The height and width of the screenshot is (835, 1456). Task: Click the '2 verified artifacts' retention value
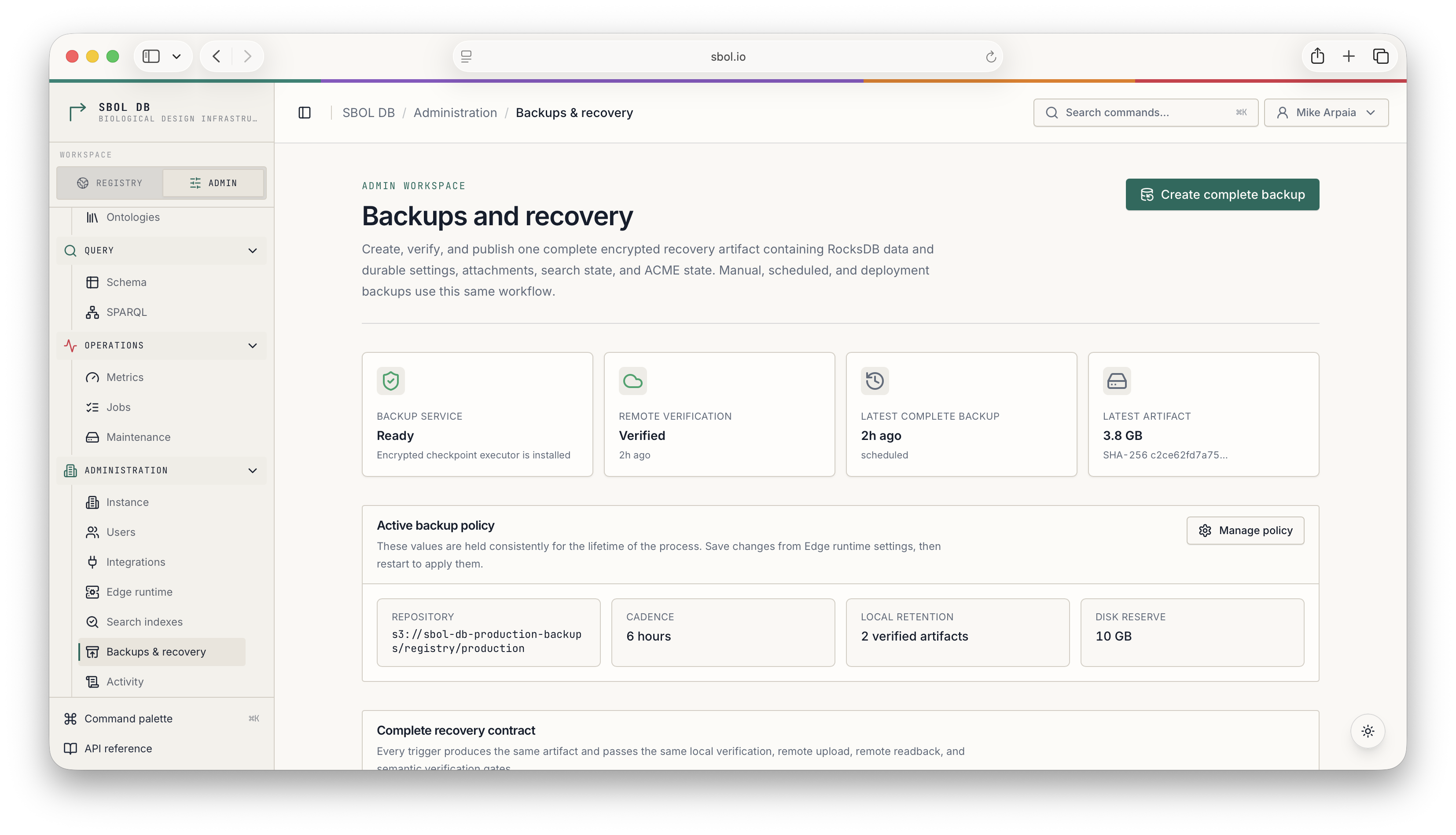coord(914,636)
